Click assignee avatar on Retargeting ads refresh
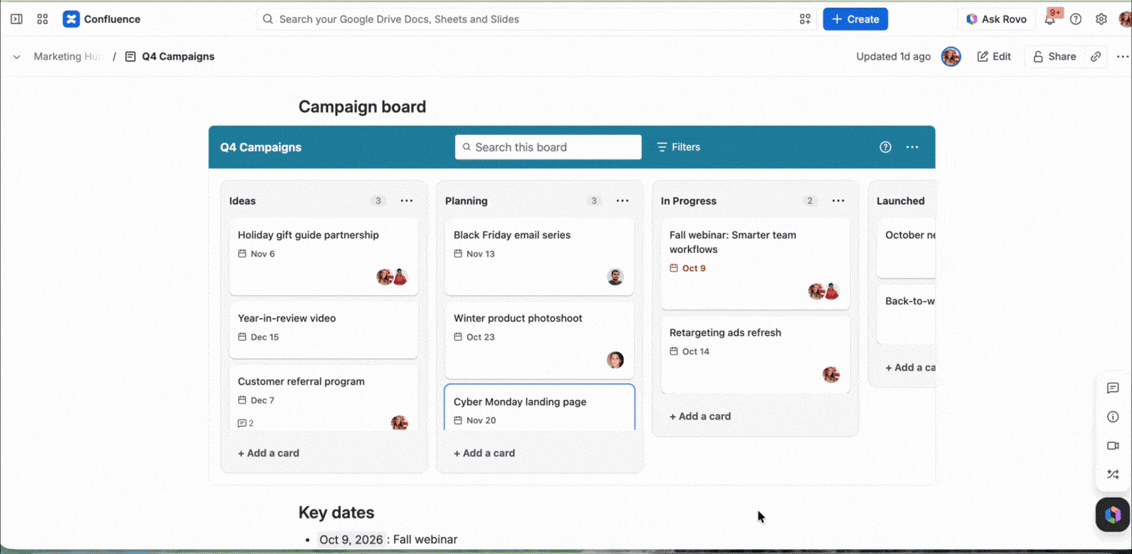The width and height of the screenshot is (1132, 554). tap(831, 374)
